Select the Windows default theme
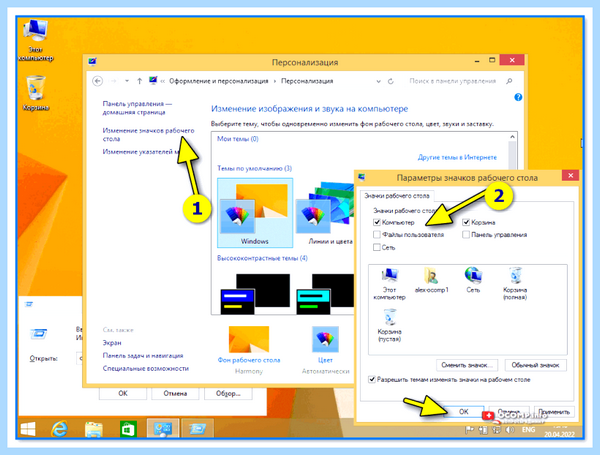Screen dimensions: 600x455 255,213
